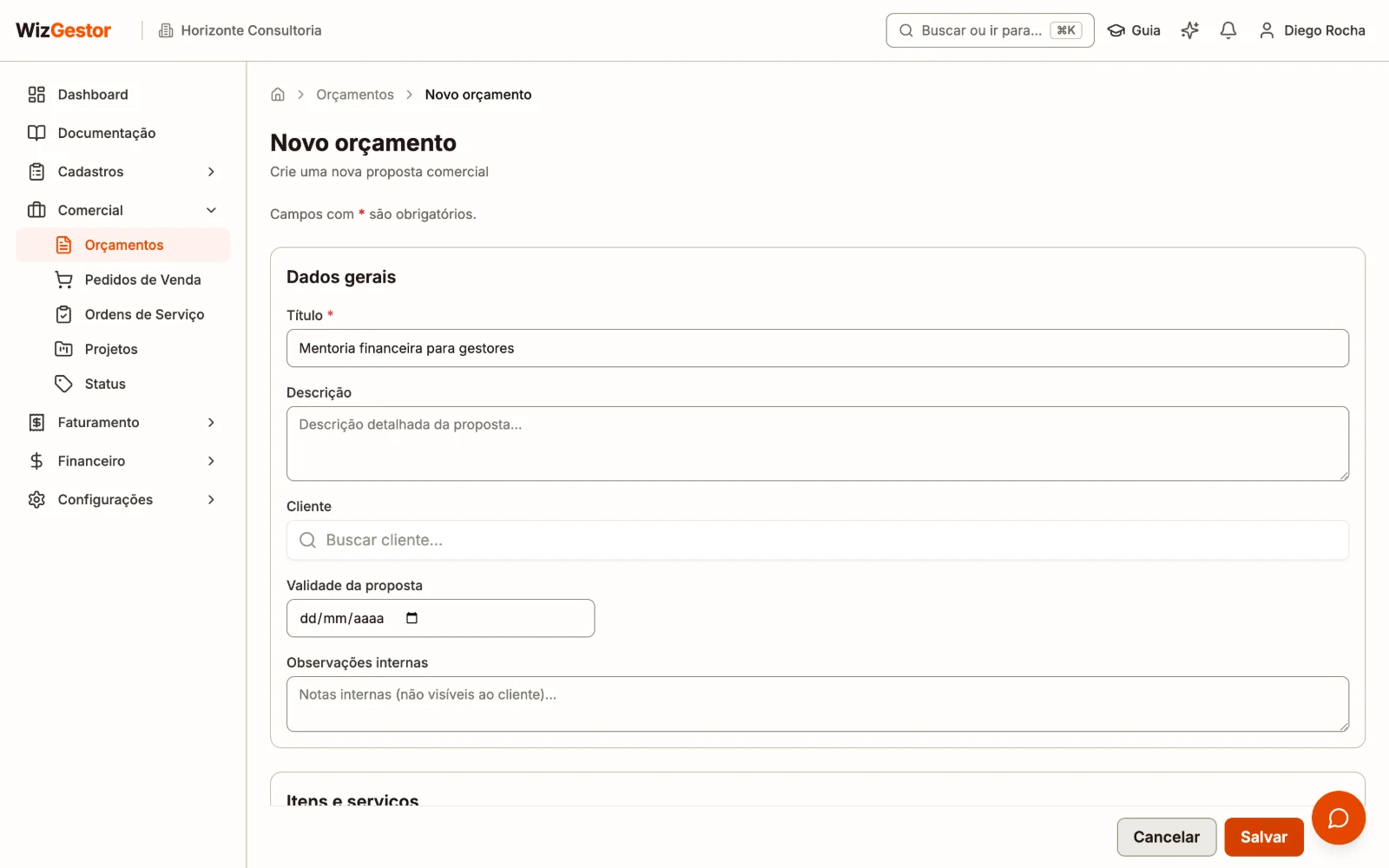This screenshot has height=868, width=1389.
Task: Click the Status tag icon
Action: click(x=63, y=384)
